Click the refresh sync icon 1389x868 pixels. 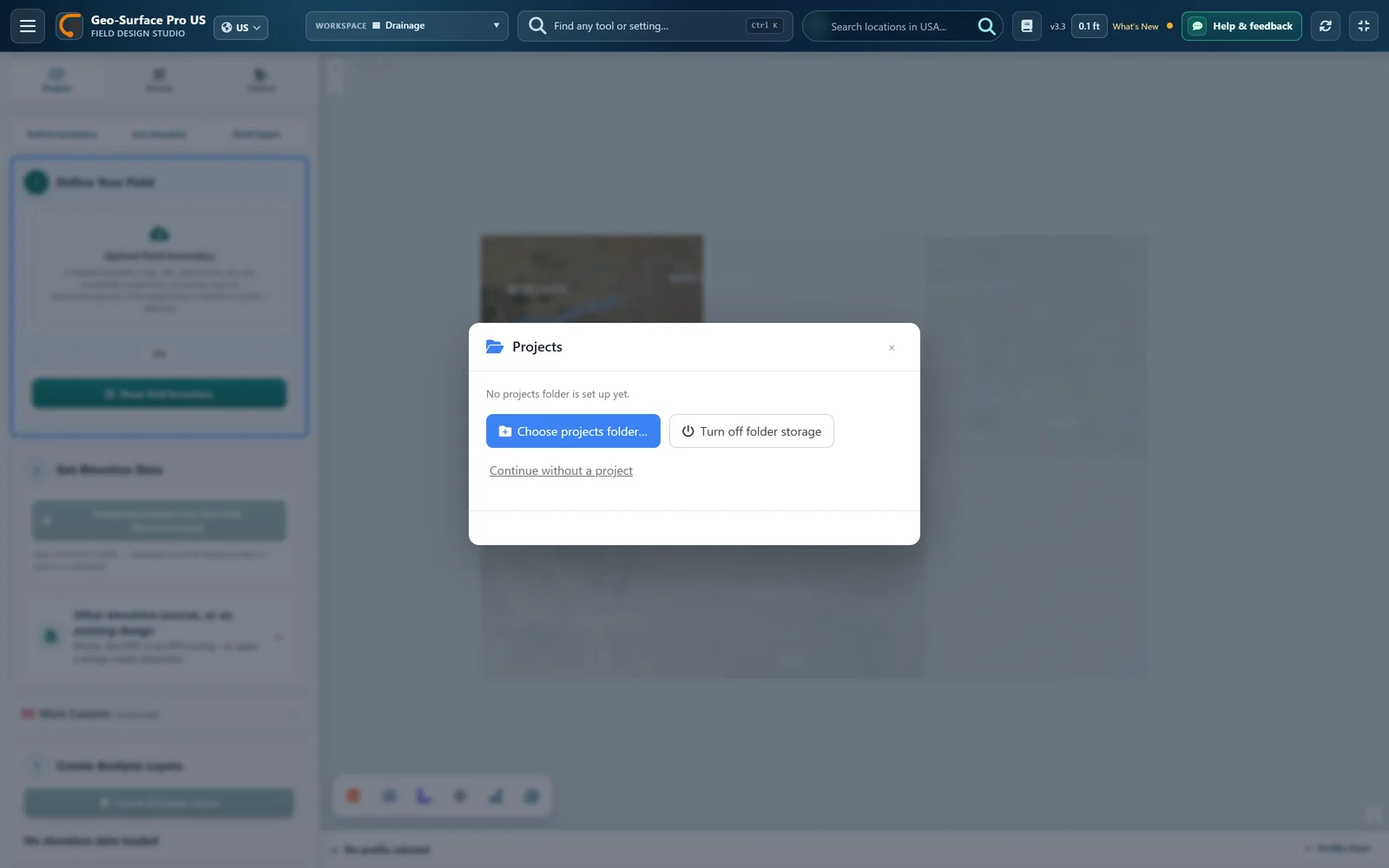pyautogui.click(x=1326, y=26)
